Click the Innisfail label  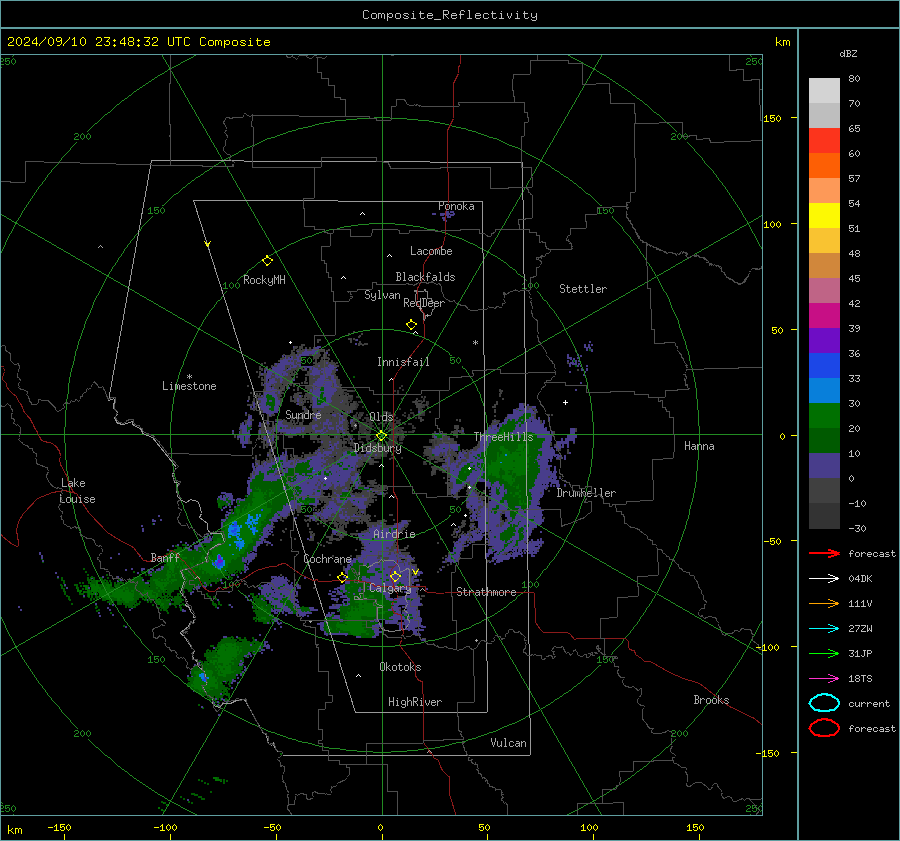(403, 362)
